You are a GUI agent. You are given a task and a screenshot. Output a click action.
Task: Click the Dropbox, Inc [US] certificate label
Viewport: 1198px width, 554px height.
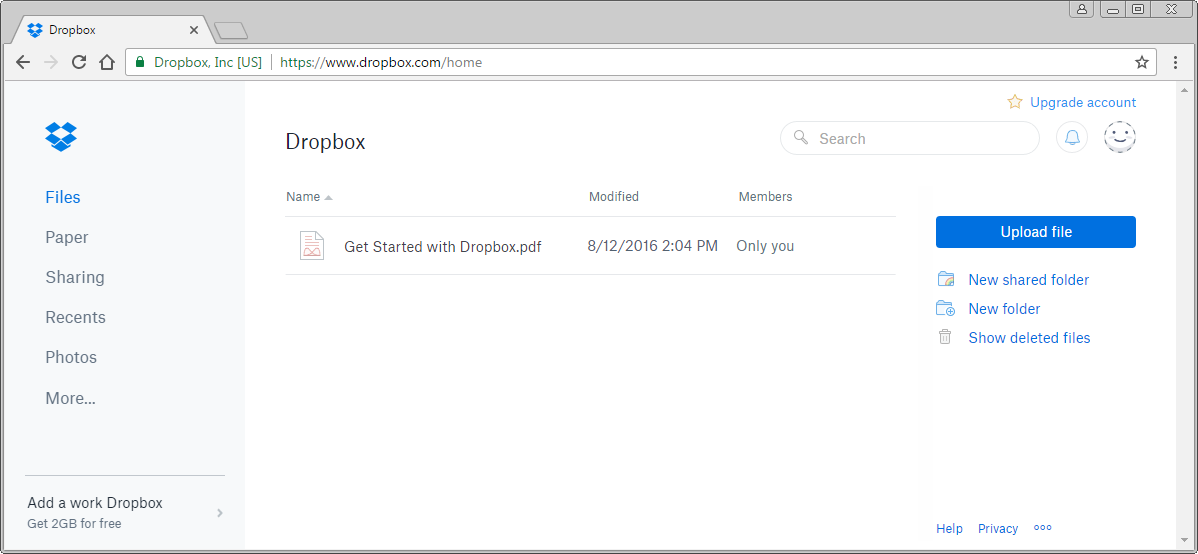point(208,63)
